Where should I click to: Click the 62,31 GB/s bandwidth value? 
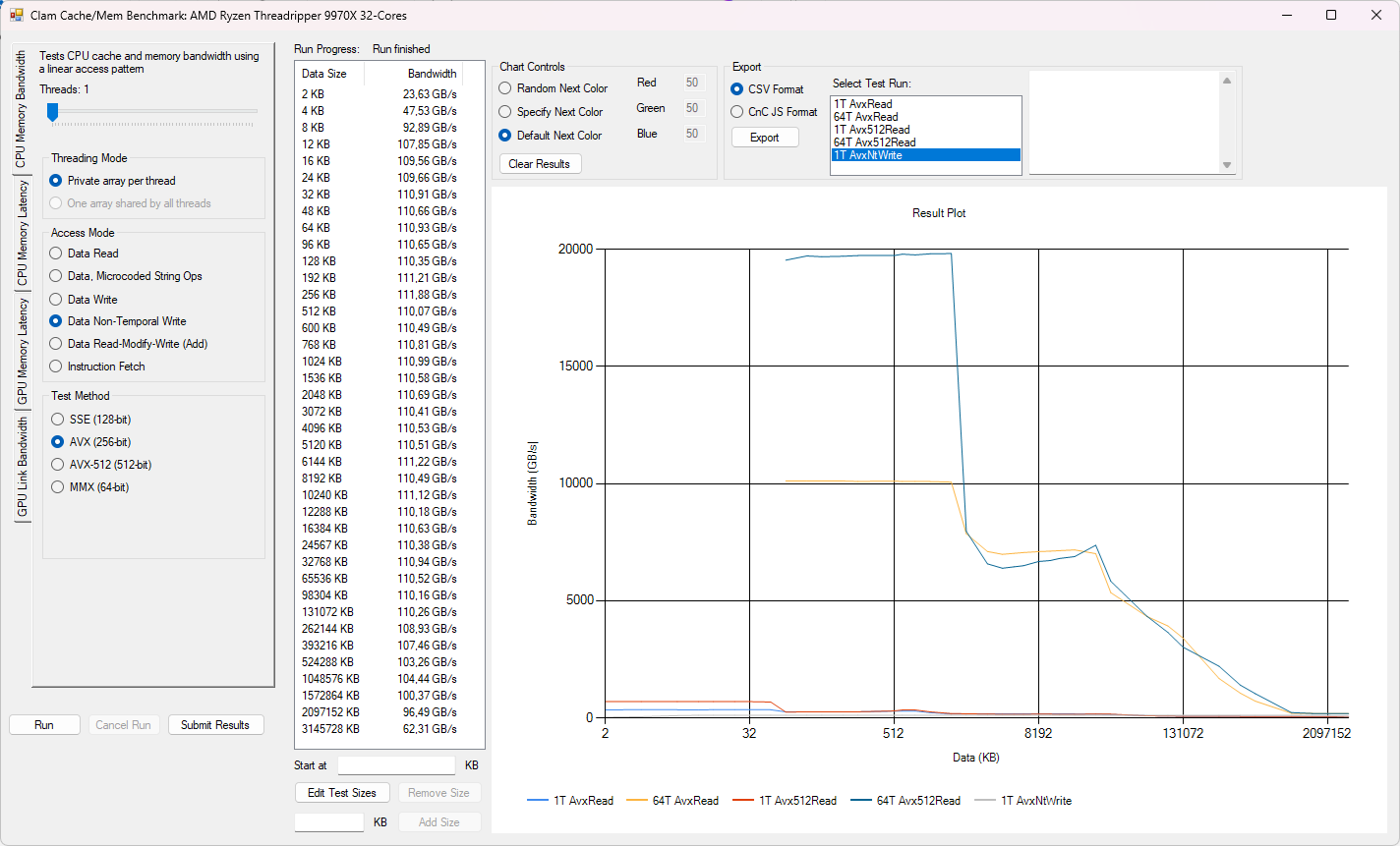[x=430, y=729]
